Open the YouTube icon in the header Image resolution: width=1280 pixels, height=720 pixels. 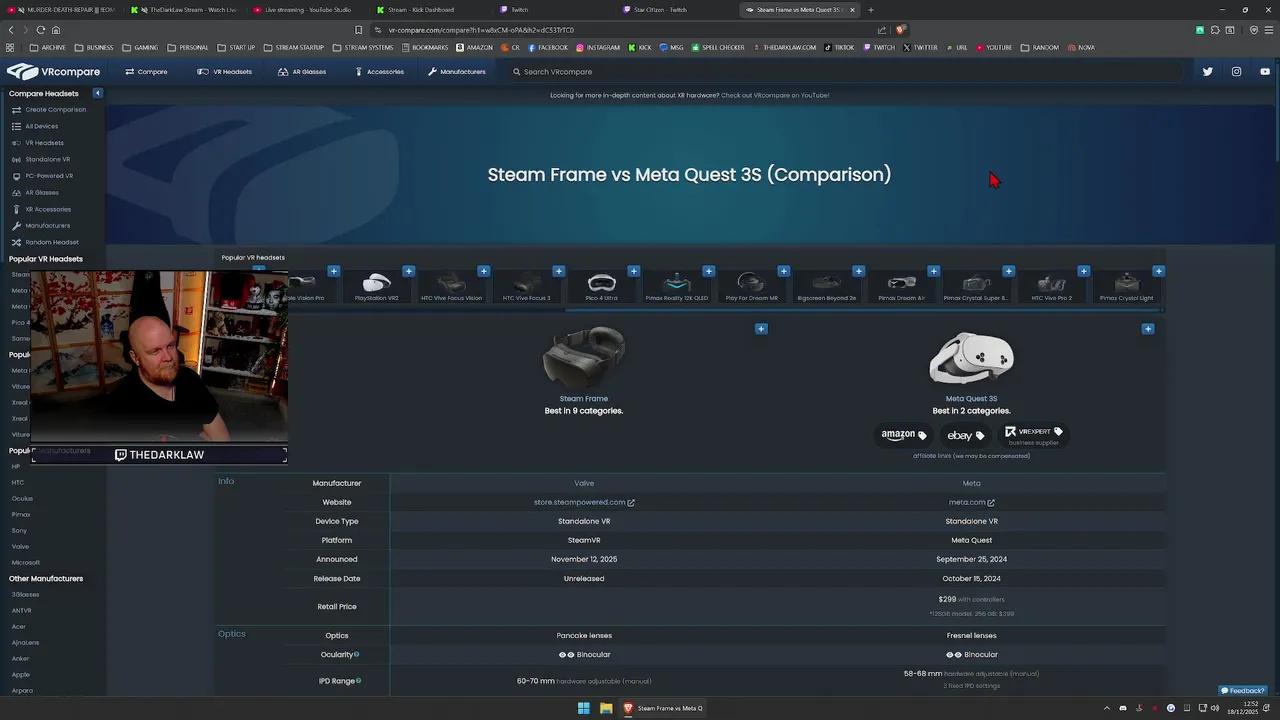tap(1265, 71)
